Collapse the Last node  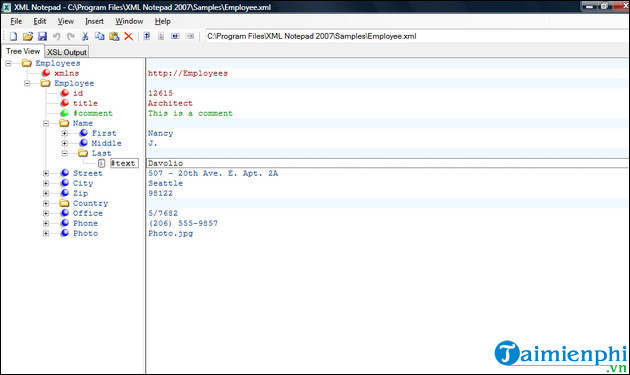tap(65, 153)
